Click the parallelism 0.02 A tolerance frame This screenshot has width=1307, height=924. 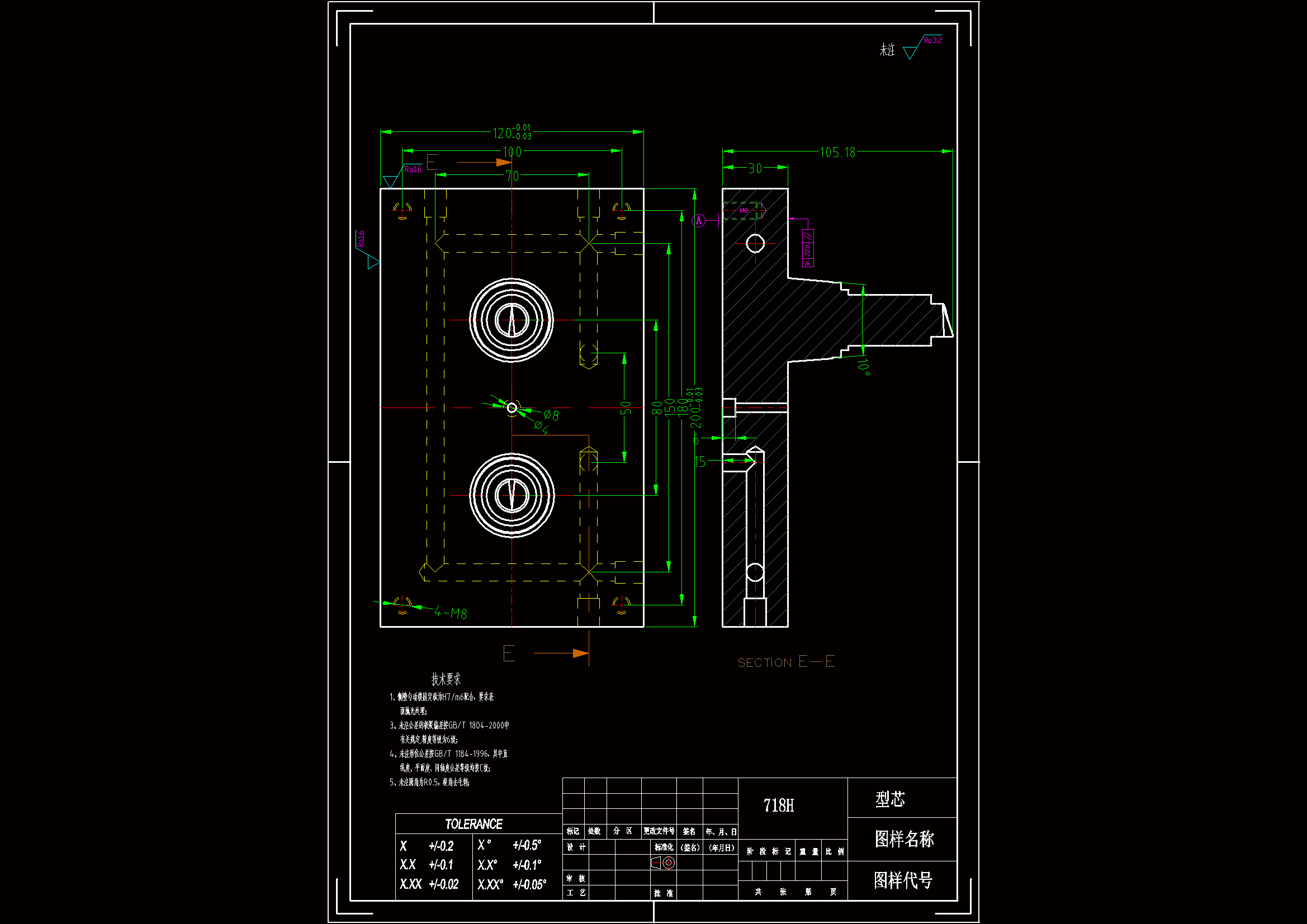pos(807,248)
